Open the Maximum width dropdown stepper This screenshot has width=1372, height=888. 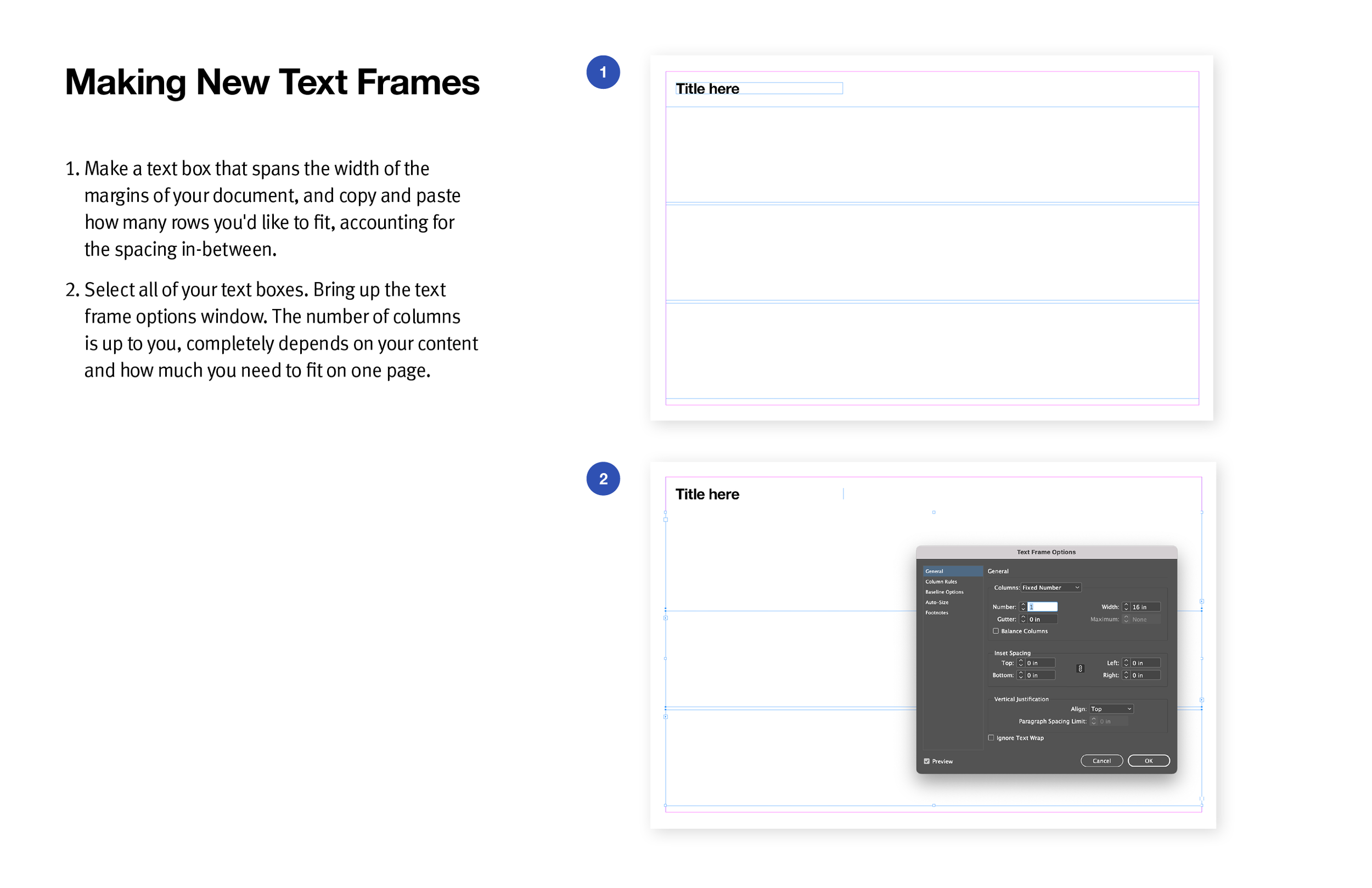[x=1127, y=619]
